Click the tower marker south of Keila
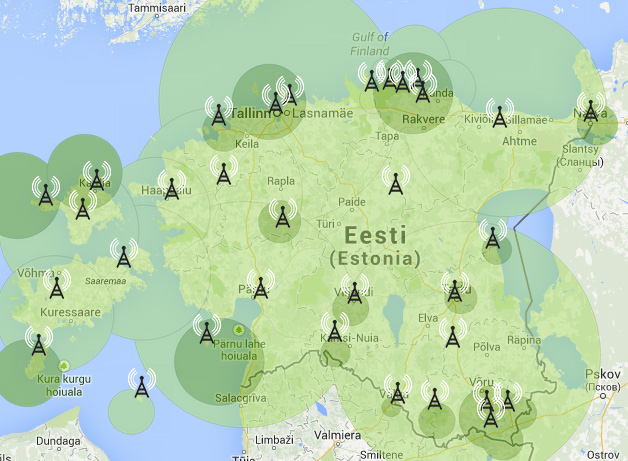Image resolution: width=628 pixels, height=461 pixels. tap(224, 172)
